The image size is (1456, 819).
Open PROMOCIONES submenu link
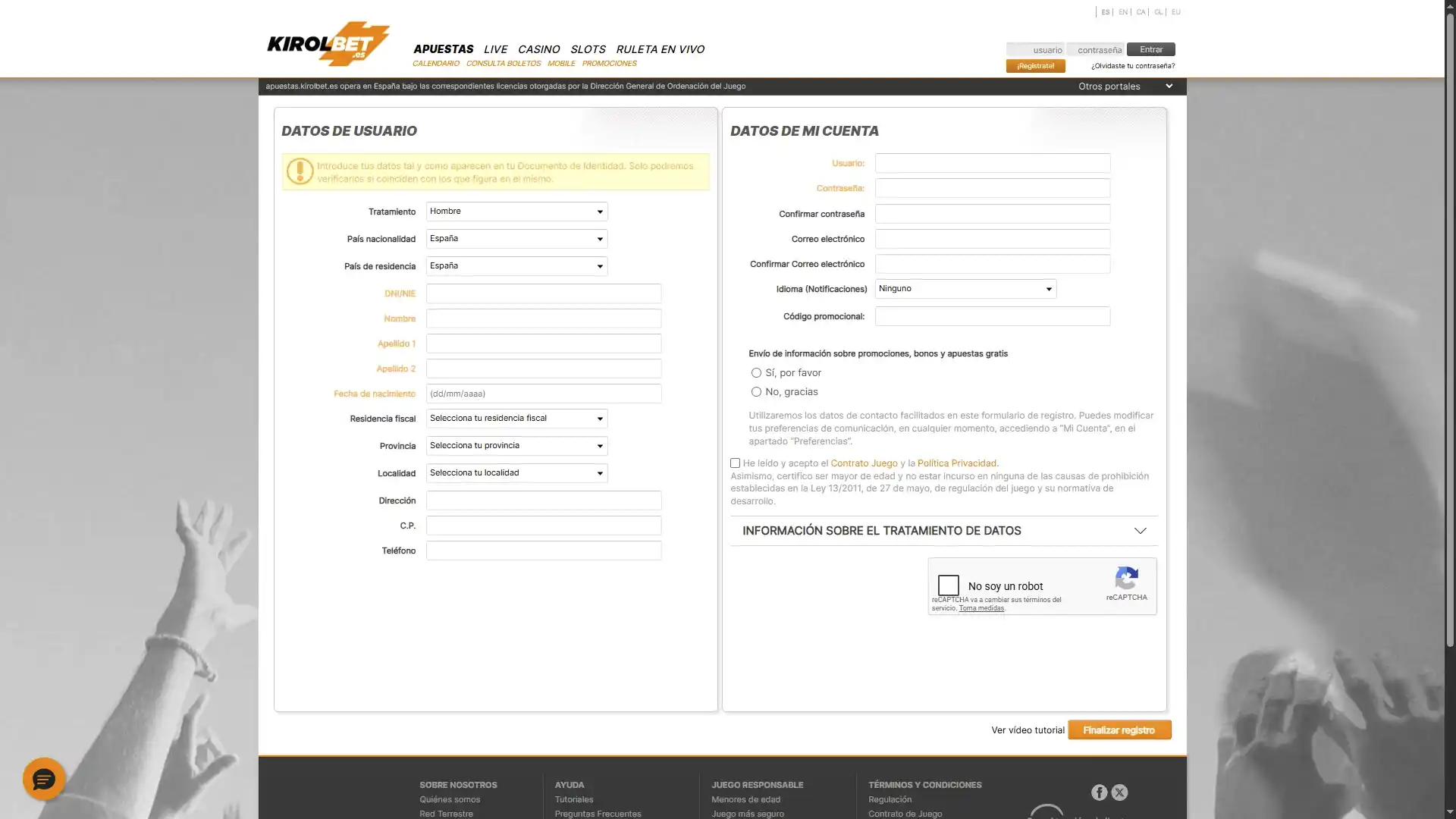tap(609, 64)
